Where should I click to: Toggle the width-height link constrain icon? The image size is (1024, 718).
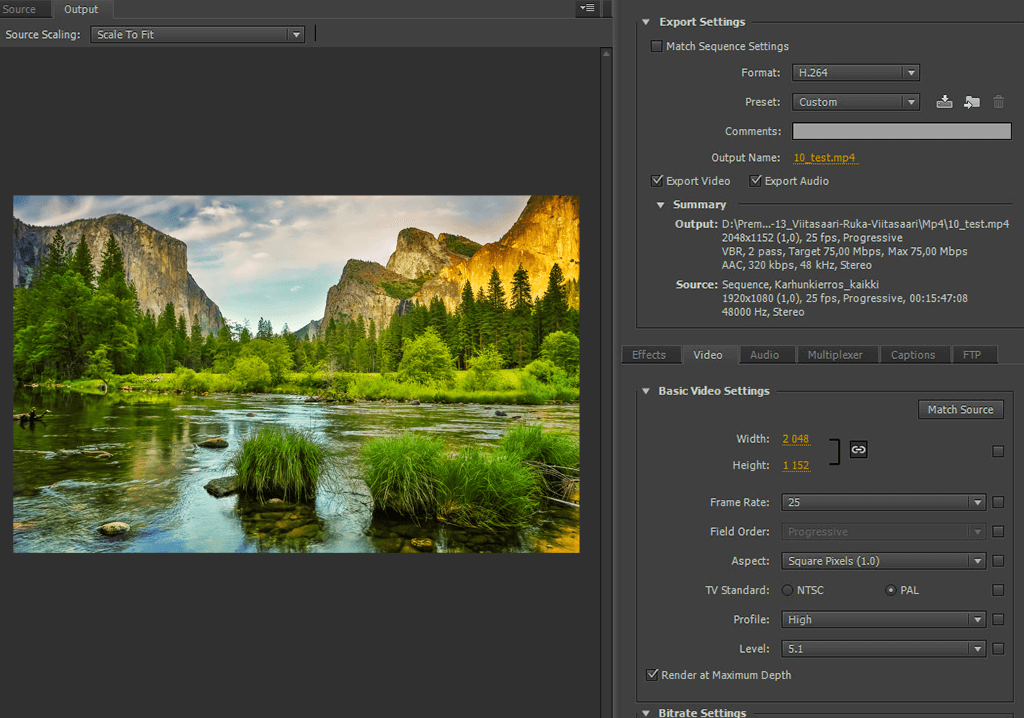coord(858,450)
